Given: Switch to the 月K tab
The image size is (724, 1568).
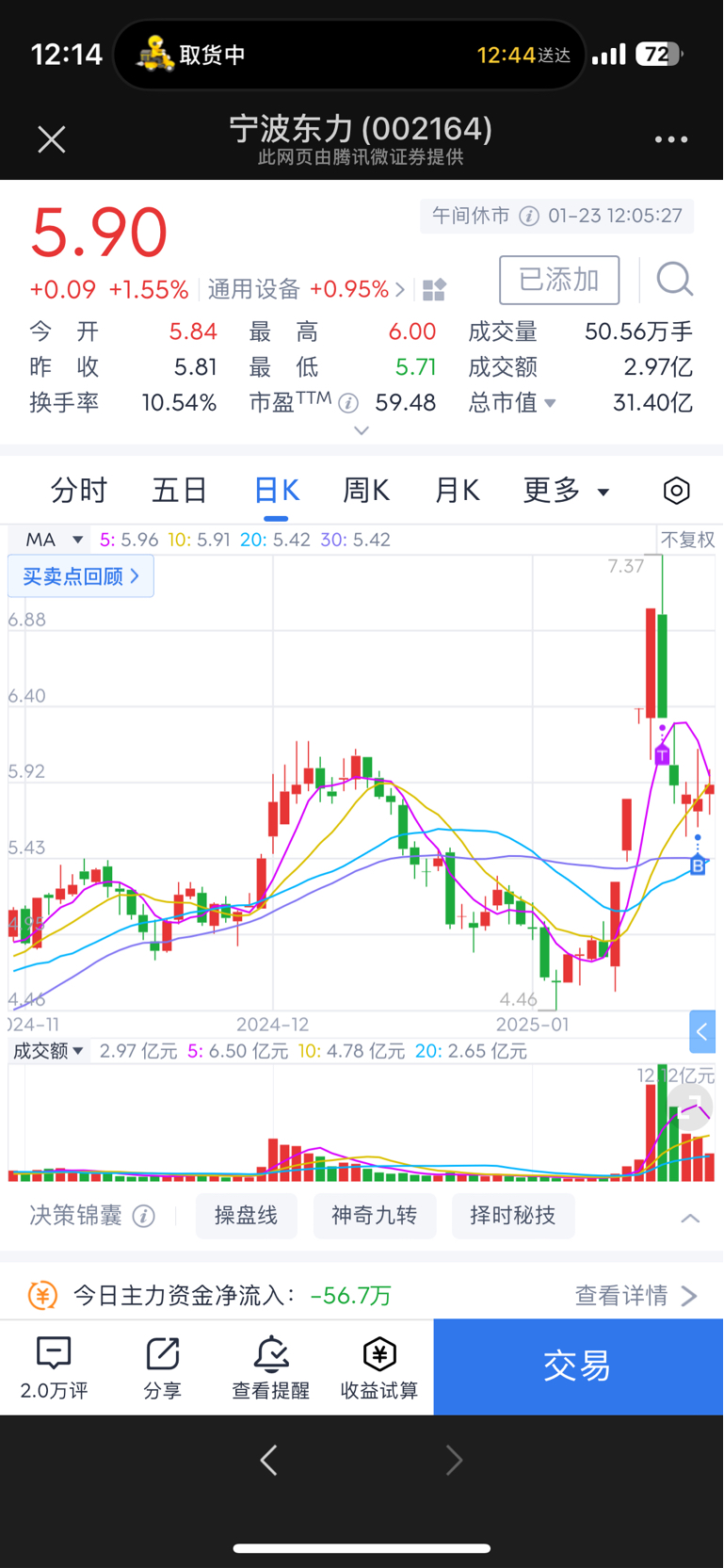Looking at the screenshot, I should pyautogui.click(x=457, y=491).
